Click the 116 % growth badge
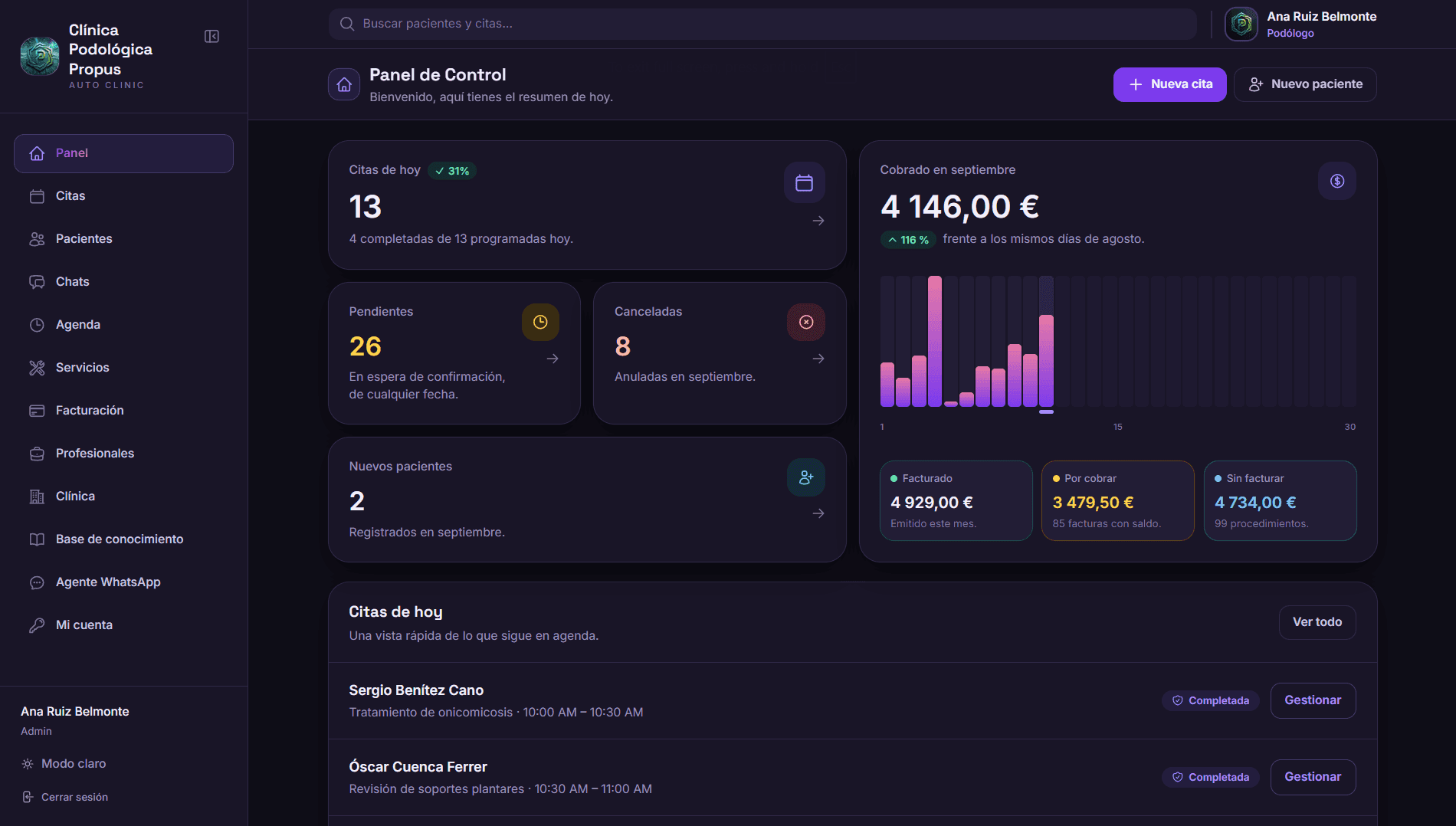Viewport: 1456px width, 826px height. tap(908, 240)
